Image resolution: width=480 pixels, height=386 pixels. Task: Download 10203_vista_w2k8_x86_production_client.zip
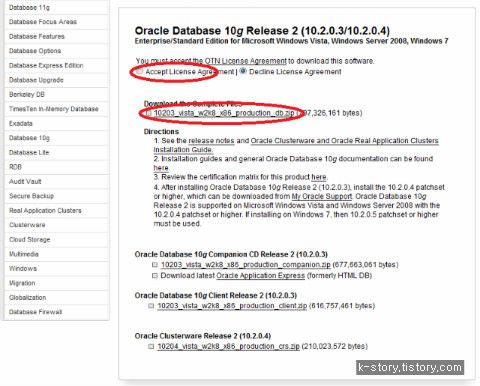coord(232,306)
